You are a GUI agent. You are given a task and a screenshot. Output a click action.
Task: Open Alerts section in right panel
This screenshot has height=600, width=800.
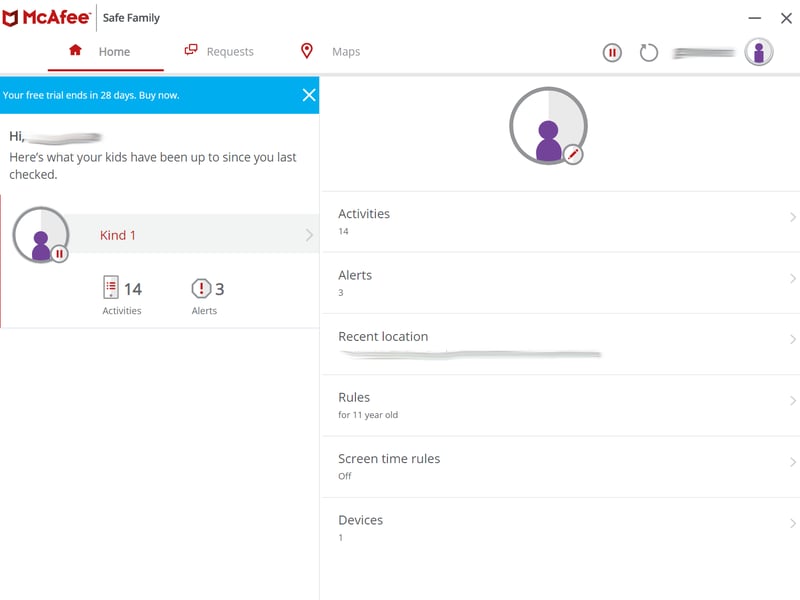pos(561,283)
